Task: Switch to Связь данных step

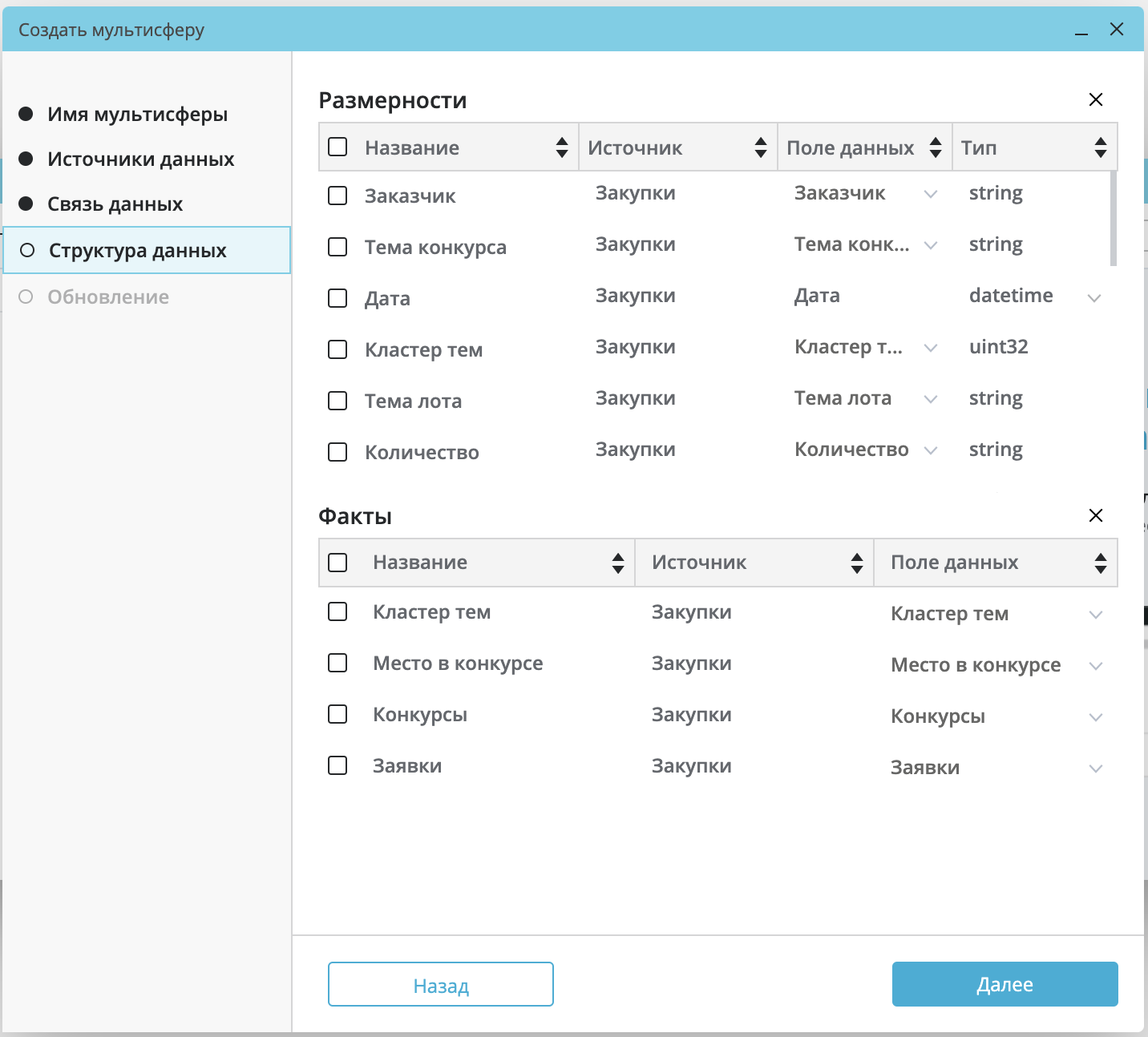Action: click(x=115, y=204)
